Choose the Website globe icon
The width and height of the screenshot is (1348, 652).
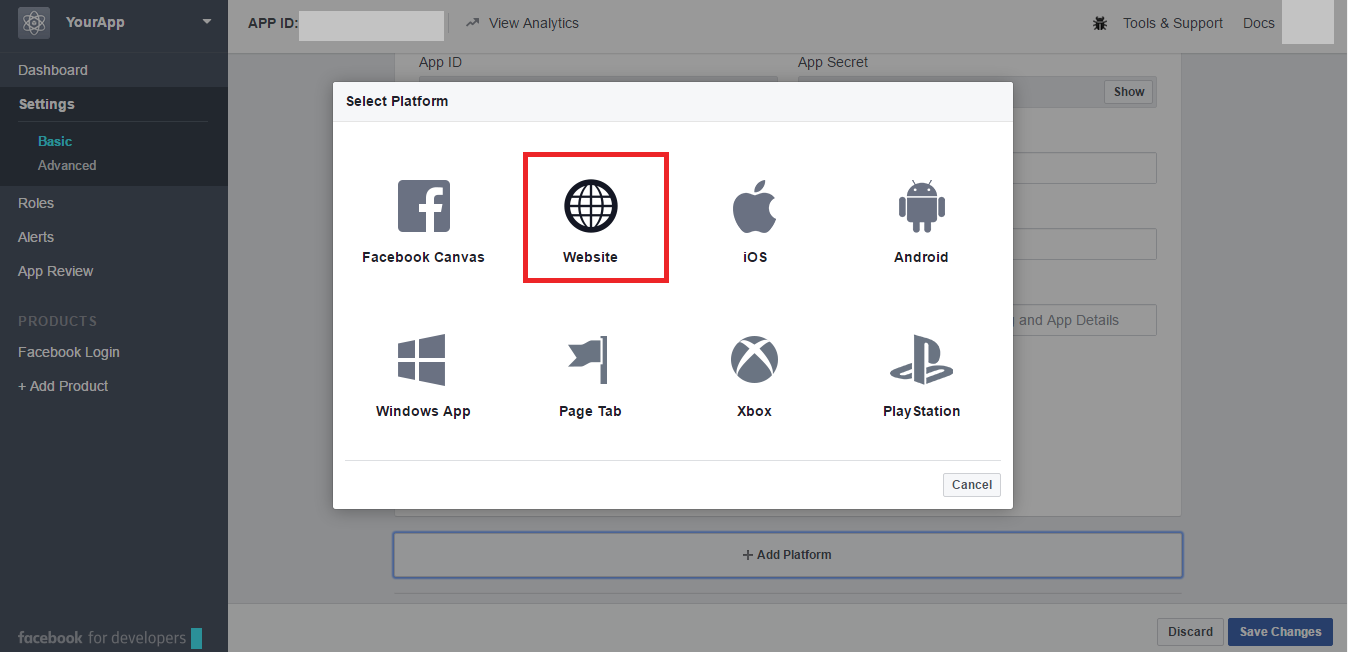click(591, 206)
